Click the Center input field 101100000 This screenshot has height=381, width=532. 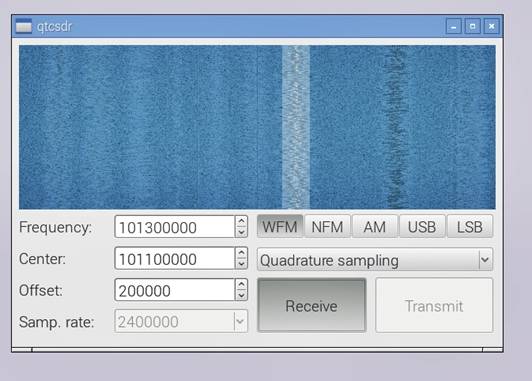175,258
